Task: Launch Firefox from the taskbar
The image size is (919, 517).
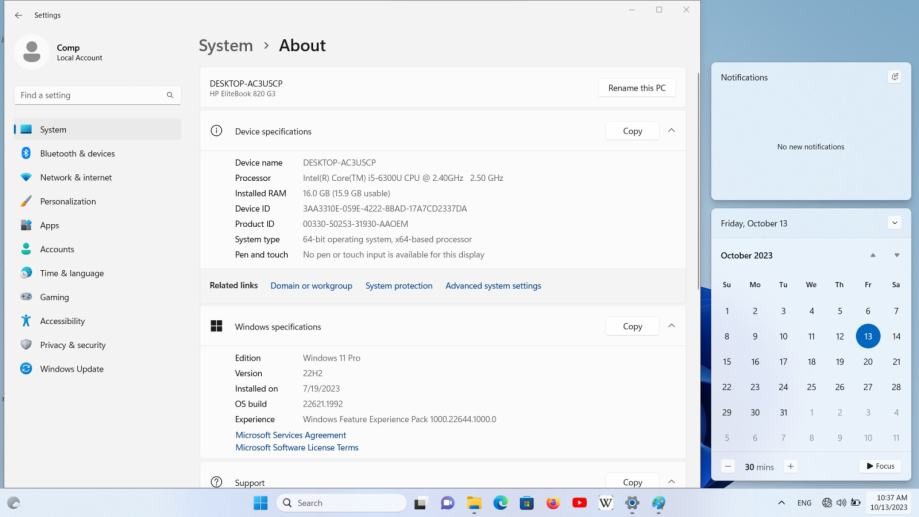Action: pos(553,503)
